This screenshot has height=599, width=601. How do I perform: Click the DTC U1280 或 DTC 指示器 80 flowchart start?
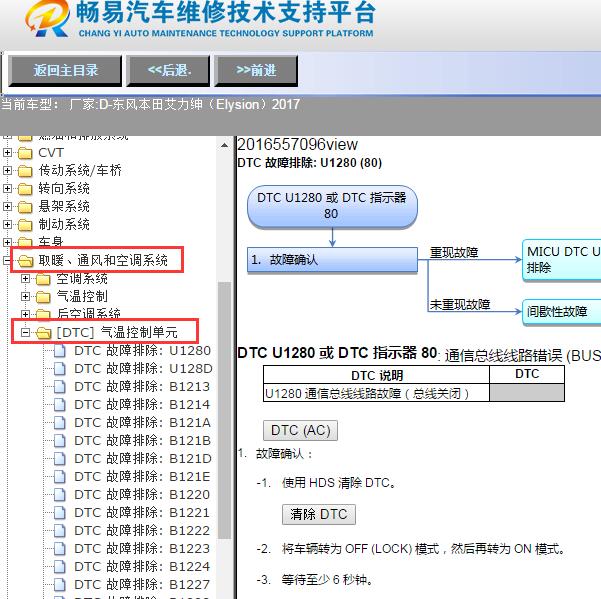332,206
